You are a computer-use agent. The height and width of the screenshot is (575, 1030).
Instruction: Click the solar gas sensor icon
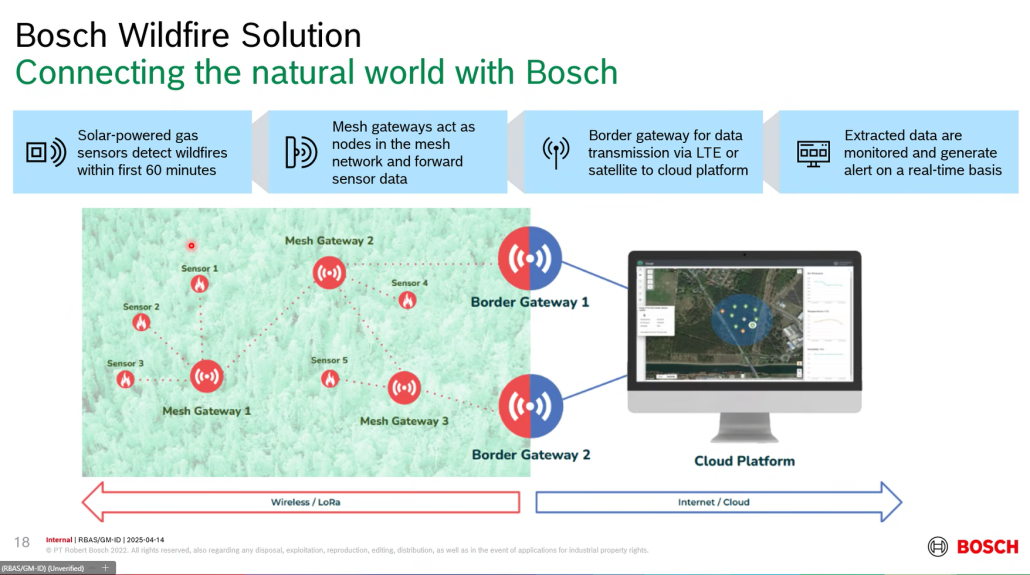coord(46,152)
